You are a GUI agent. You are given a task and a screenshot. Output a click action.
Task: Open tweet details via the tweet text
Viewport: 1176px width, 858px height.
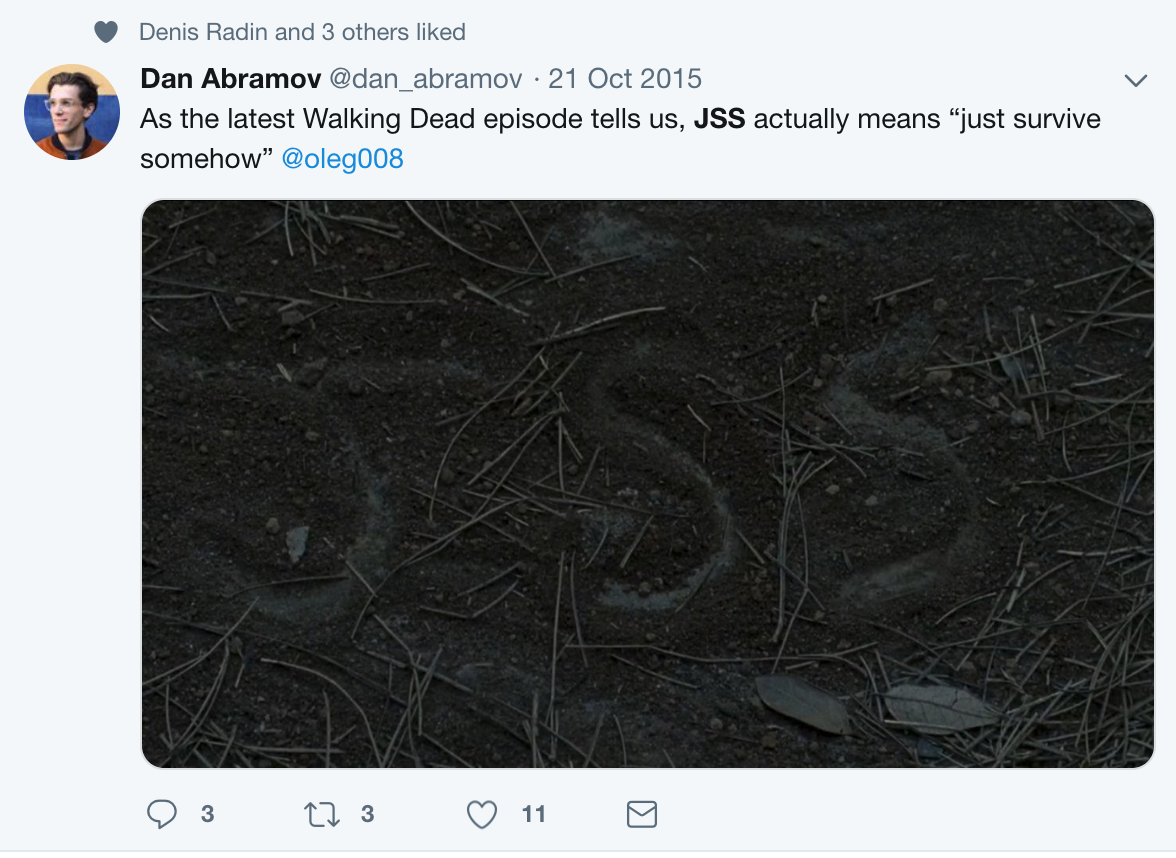coord(620,139)
